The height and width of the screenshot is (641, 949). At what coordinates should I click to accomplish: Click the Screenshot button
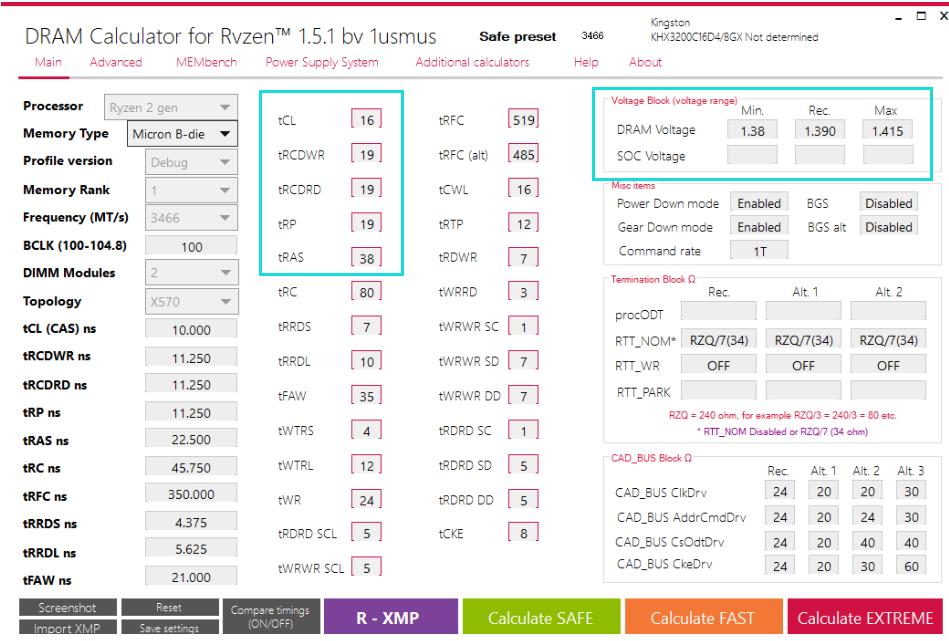coord(68,607)
